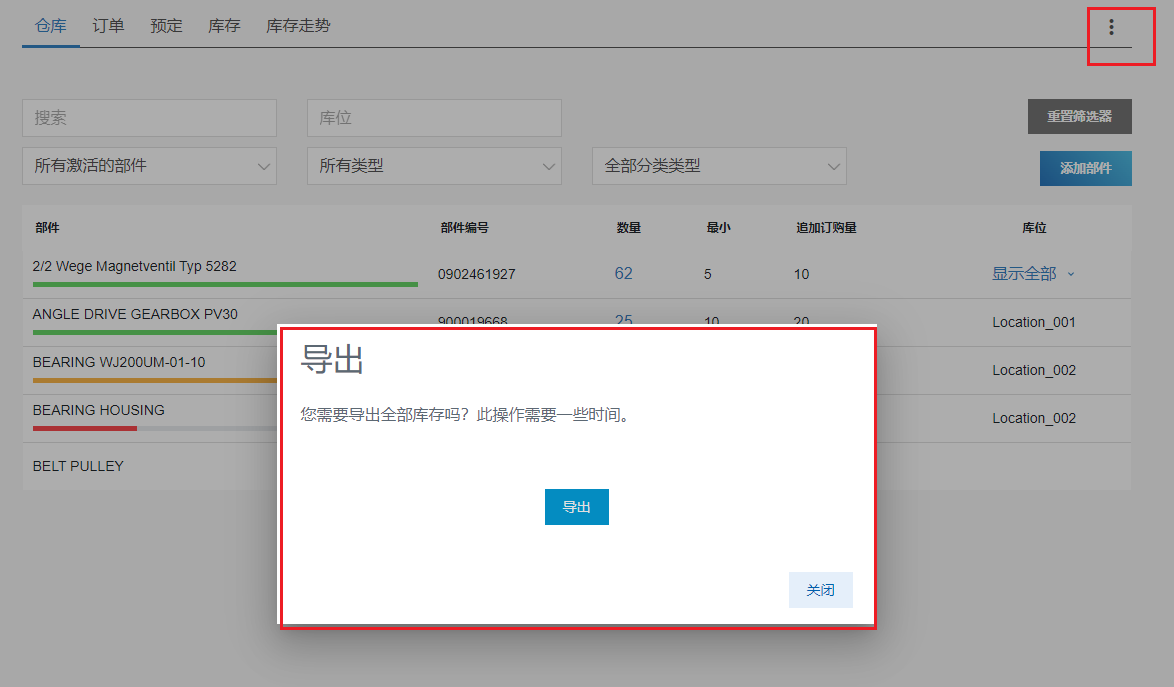Viewport: 1174px width, 687px height.
Task: Click the red stock bar under BEARING HOUSING
Action: (x=83, y=427)
